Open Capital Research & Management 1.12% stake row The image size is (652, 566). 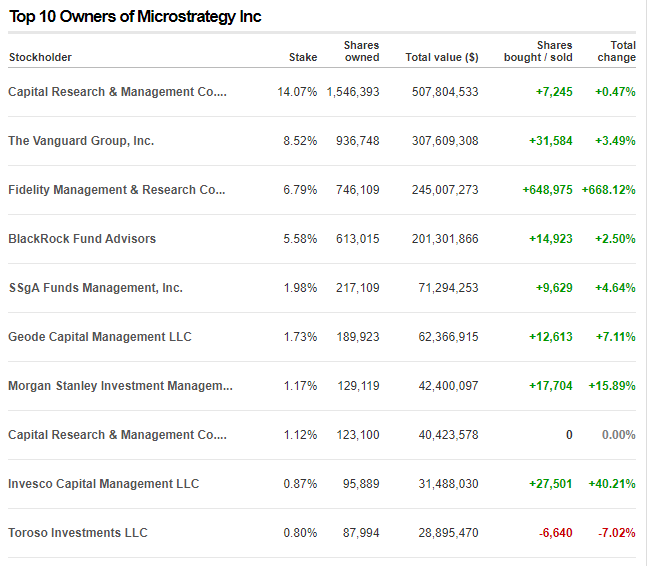click(x=117, y=435)
